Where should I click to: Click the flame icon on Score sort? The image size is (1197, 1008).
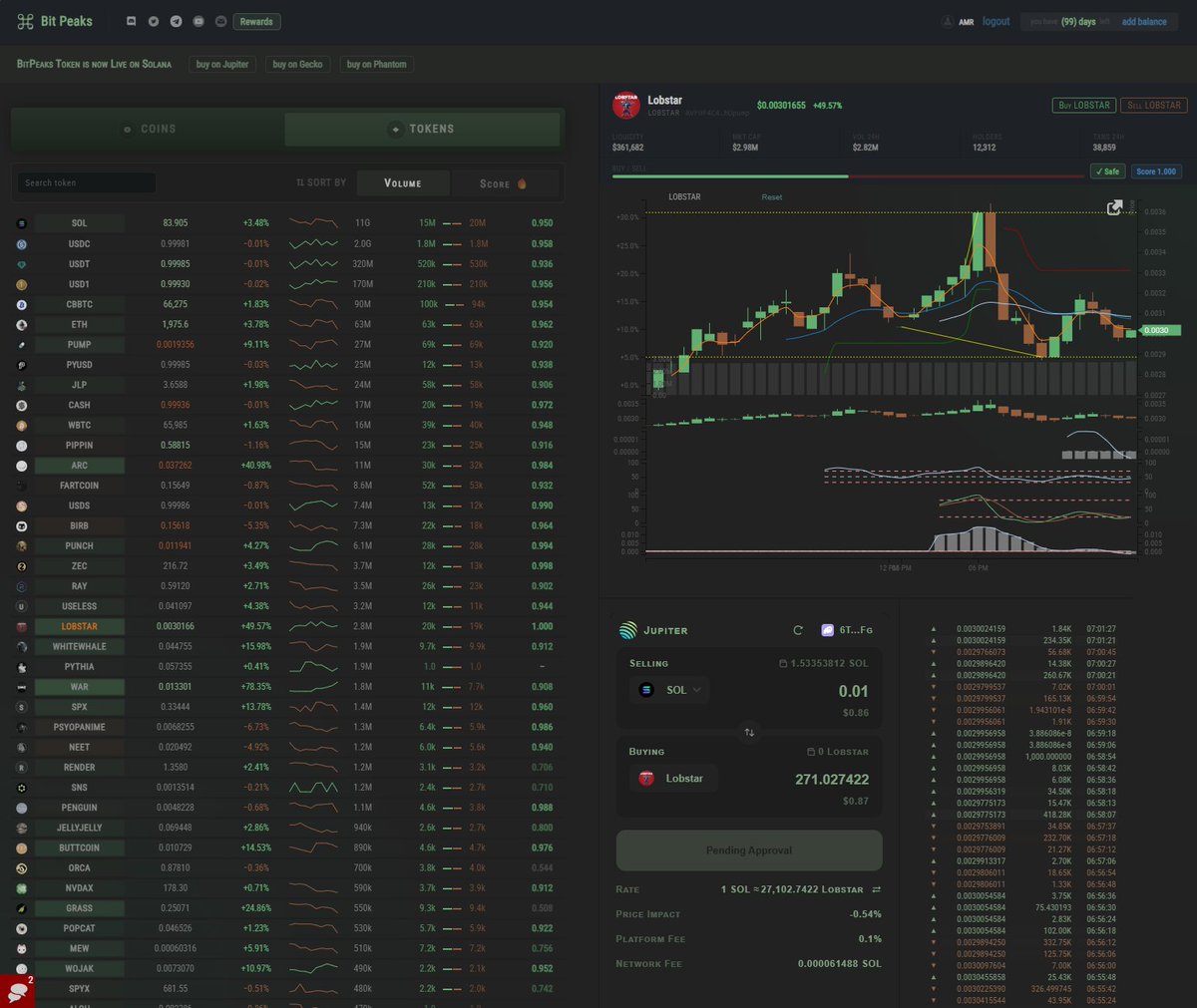coord(522,183)
